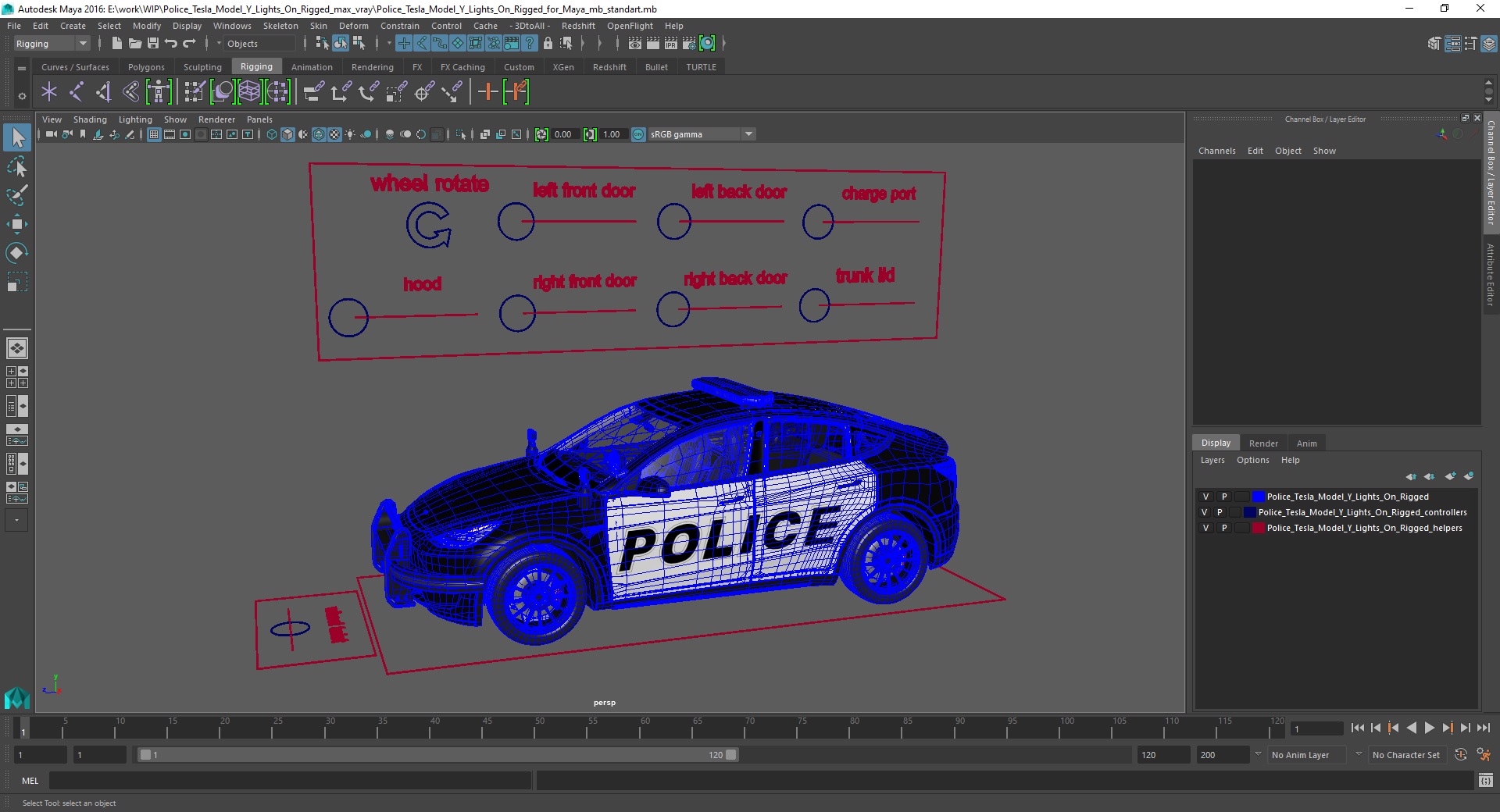Open the viewport Renderer menu
Image resolution: width=1500 pixels, height=812 pixels.
(x=216, y=119)
